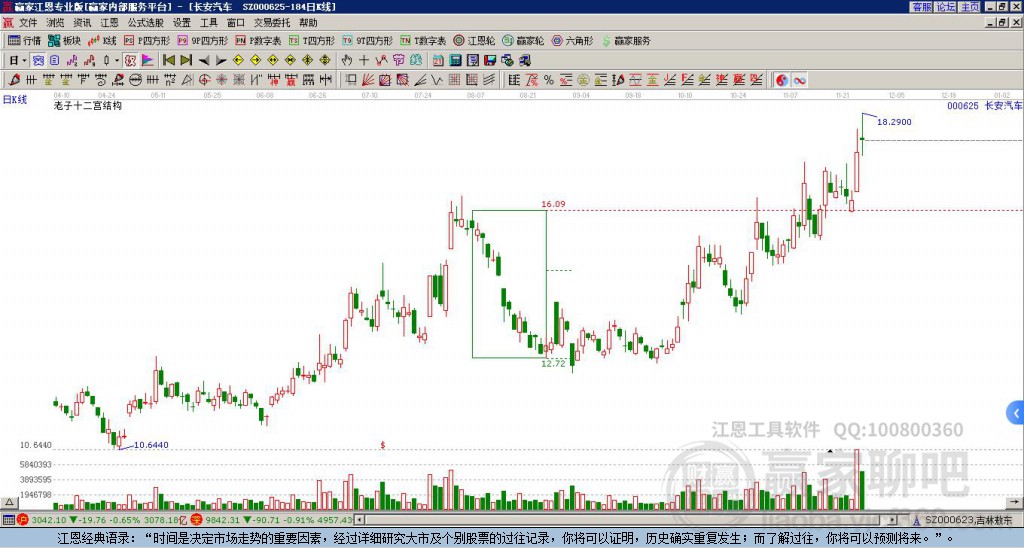This screenshot has width=1024, height=548.
Task: Jump to first bar icon
Action: click(168, 61)
